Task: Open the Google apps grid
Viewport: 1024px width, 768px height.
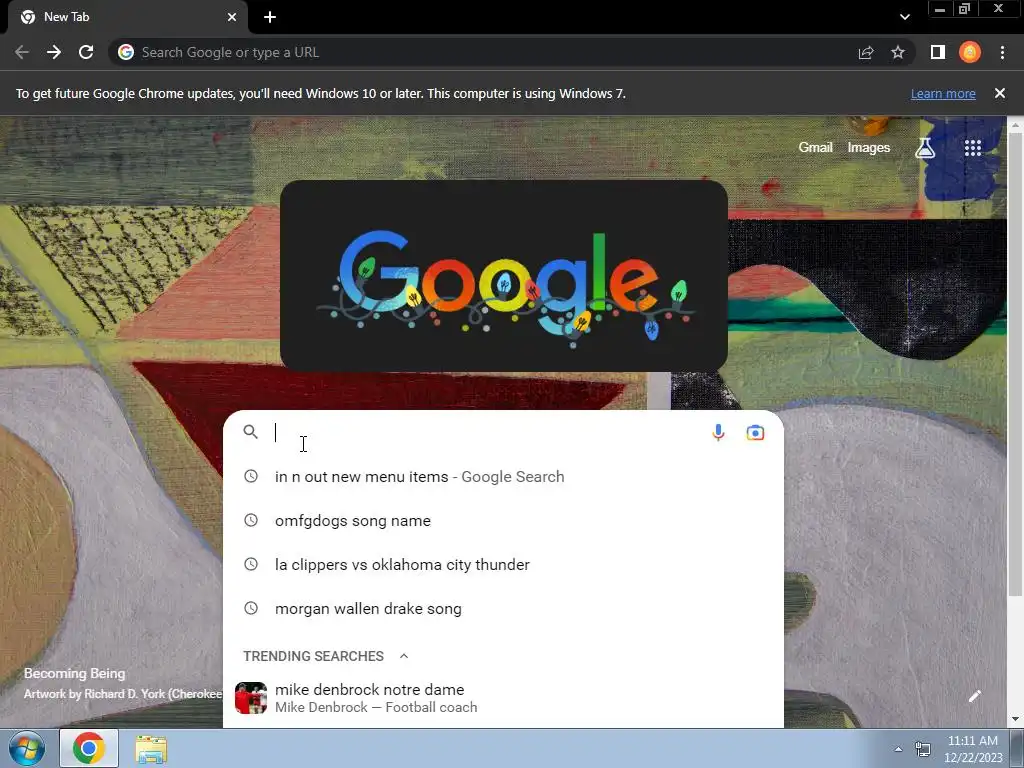Action: coord(973,148)
